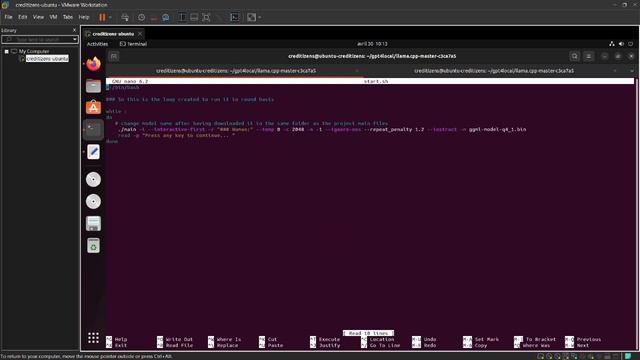Open the Library search dropdown arrow
Screen dimensions: 640x360
[75, 40]
